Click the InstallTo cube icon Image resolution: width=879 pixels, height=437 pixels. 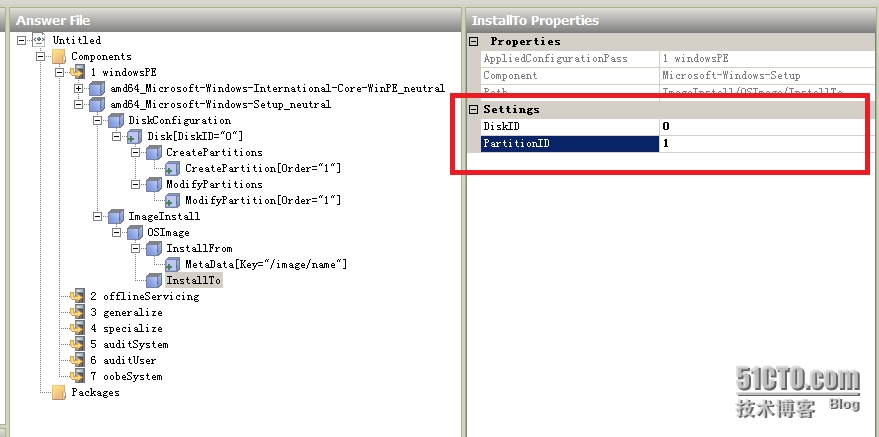pos(154,281)
